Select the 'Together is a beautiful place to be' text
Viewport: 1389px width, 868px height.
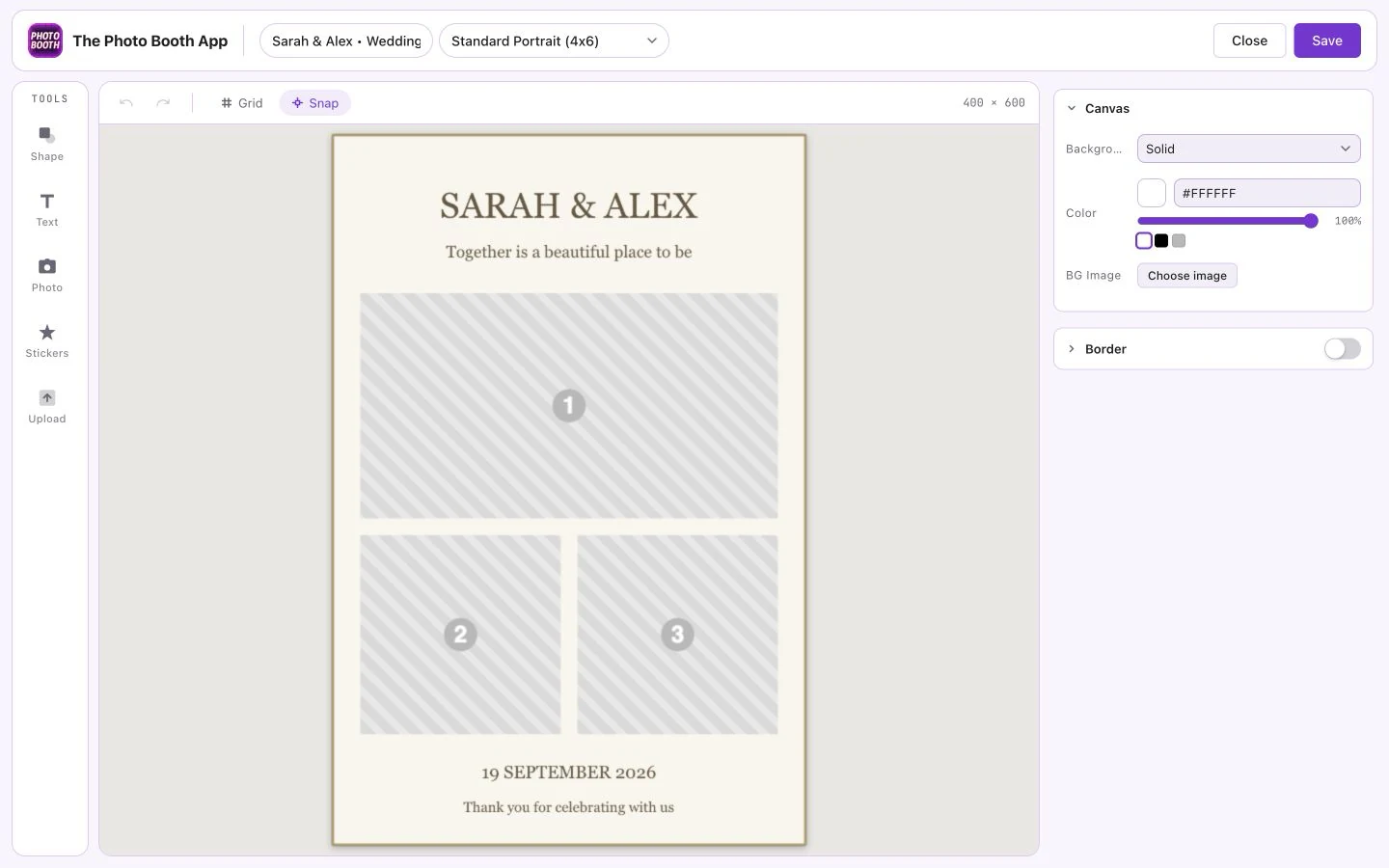click(569, 252)
